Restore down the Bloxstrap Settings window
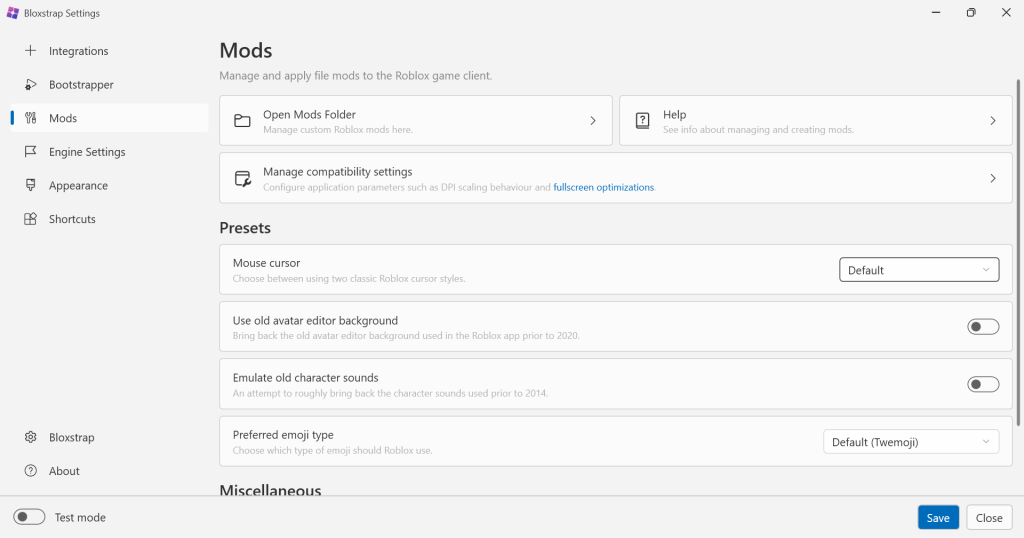Screen dimensions: 1024x538 click(x=971, y=12)
